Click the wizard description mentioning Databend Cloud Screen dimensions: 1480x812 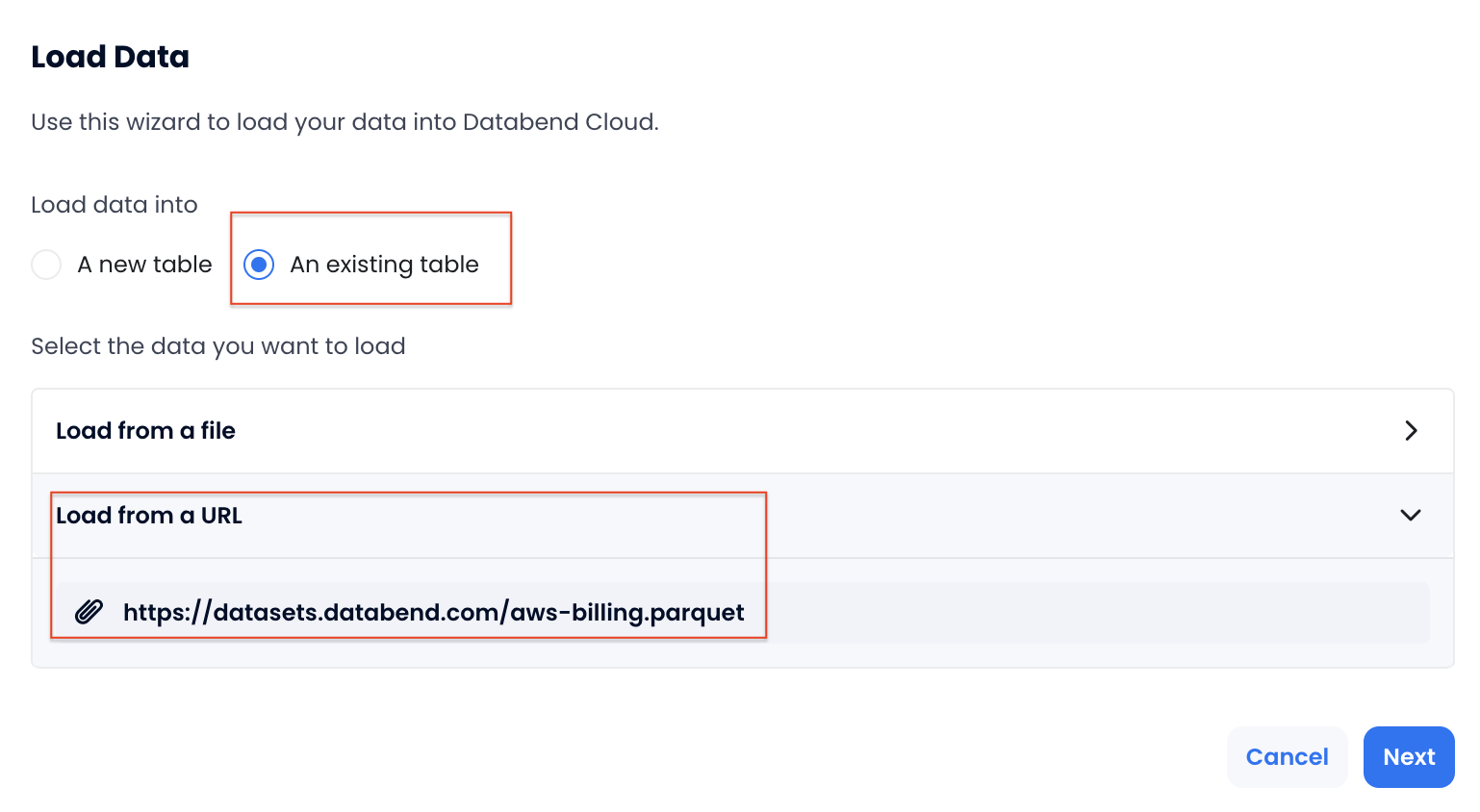(345, 122)
